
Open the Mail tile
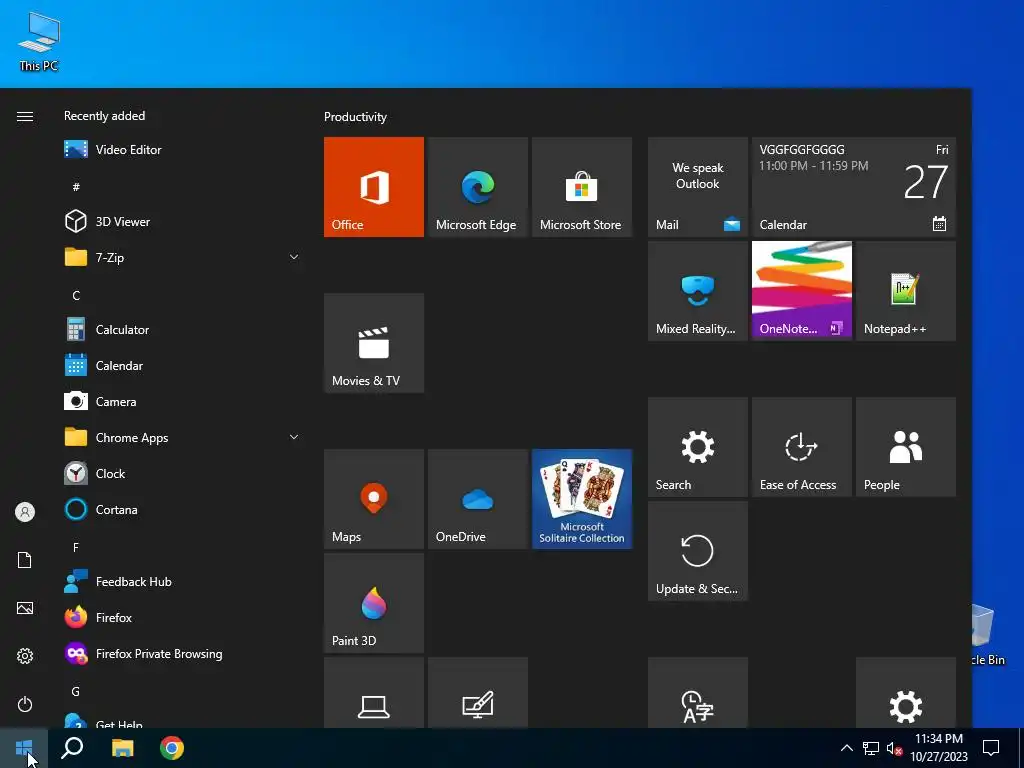point(697,187)
